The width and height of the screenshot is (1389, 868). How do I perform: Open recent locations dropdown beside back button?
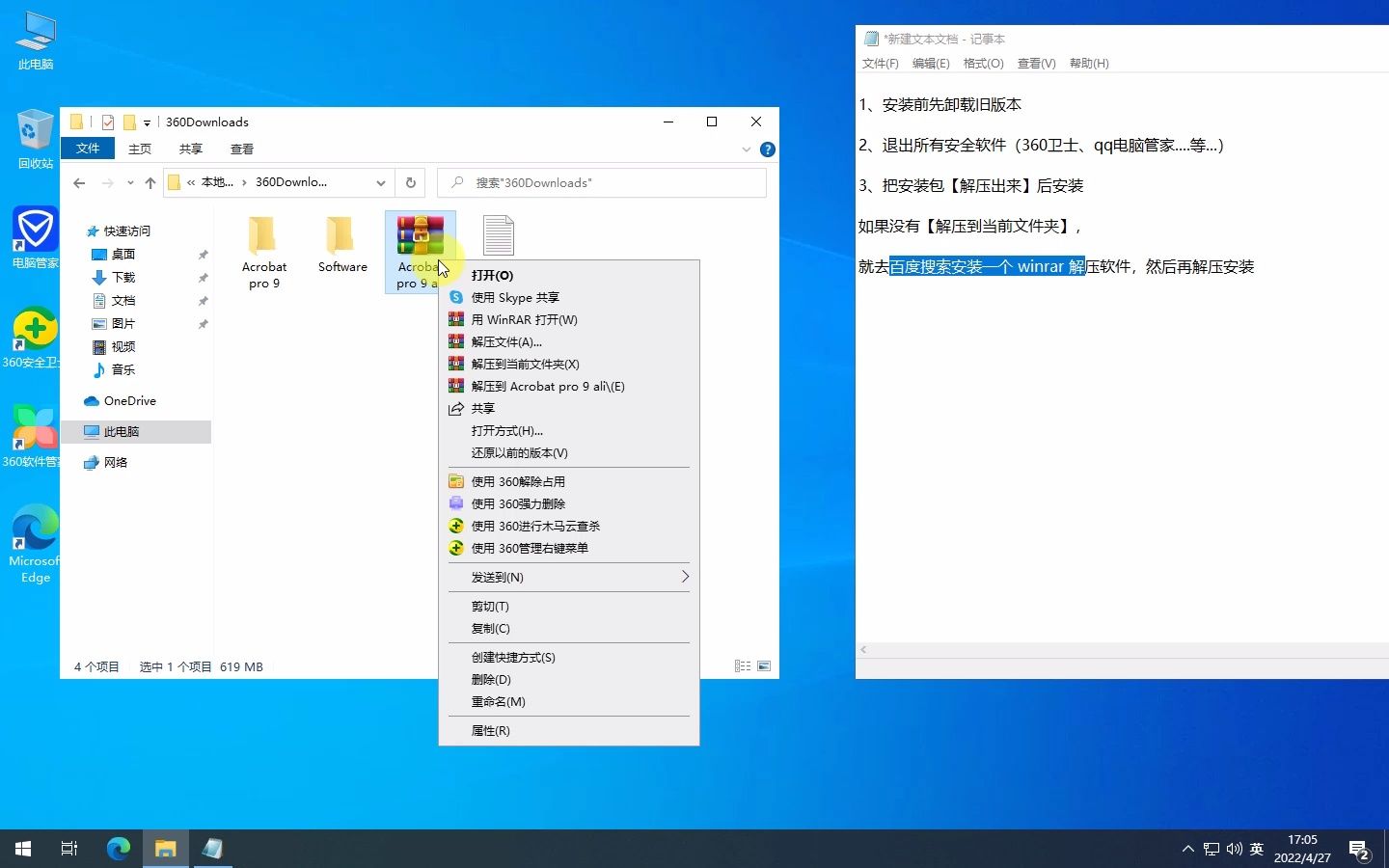tap(130, 182)
